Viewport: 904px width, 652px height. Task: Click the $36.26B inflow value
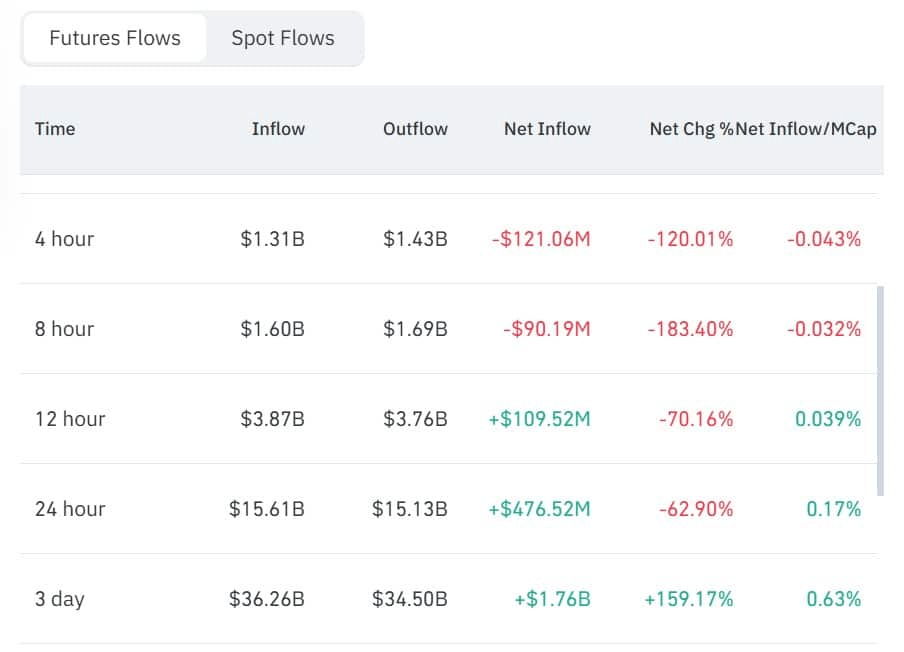(x=267, y=599)
